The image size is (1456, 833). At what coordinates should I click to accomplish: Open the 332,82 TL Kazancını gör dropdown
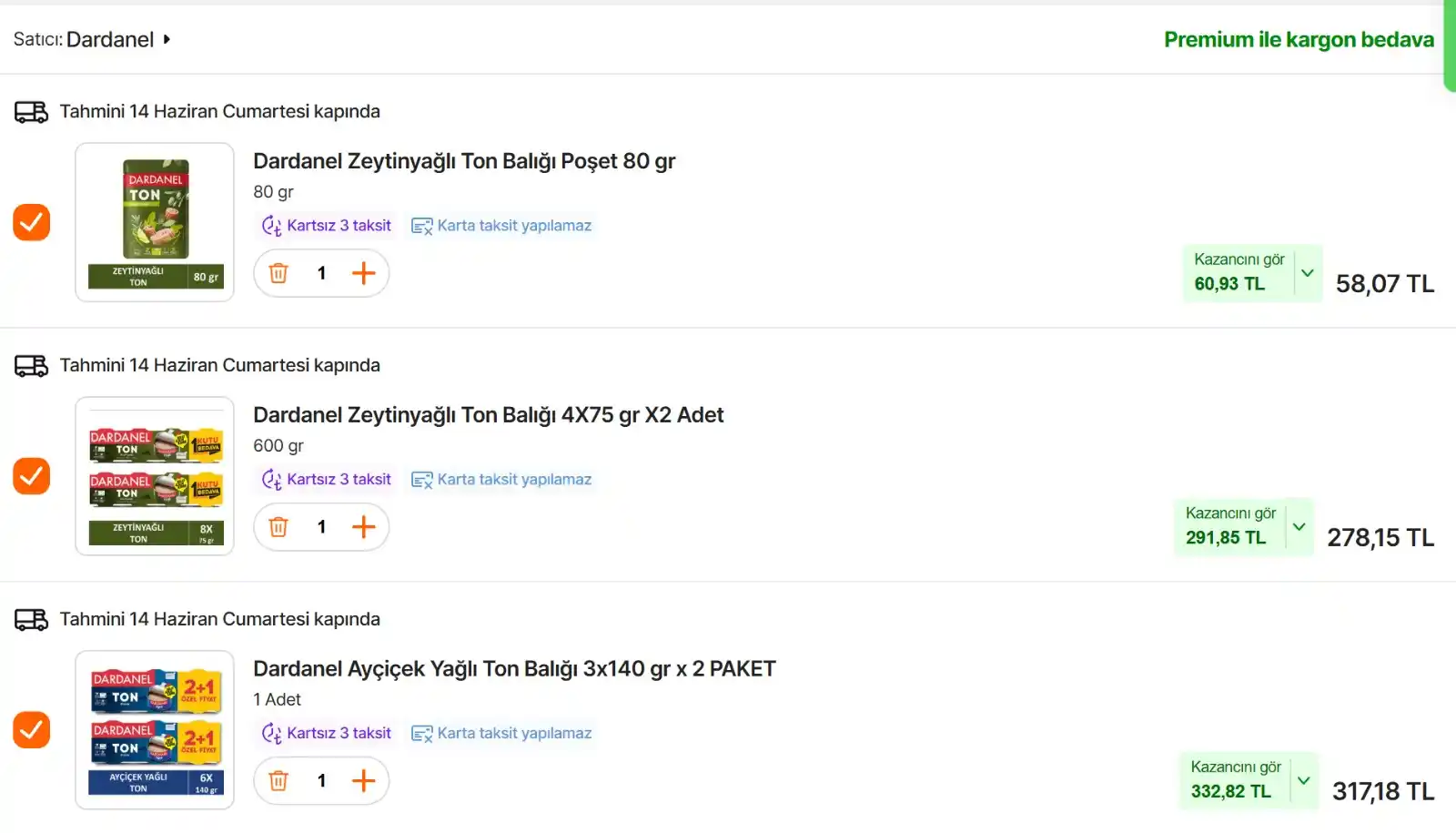pyautogui.click(x=1303, y=781)
